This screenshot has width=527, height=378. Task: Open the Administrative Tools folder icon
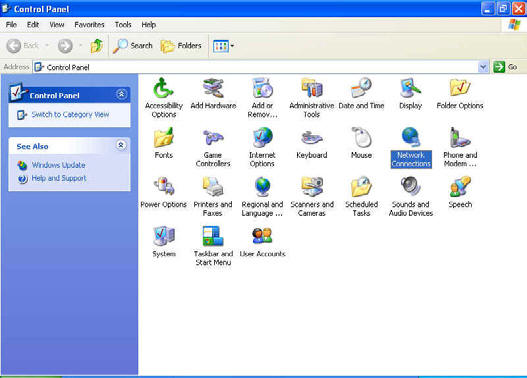[312, 88]
